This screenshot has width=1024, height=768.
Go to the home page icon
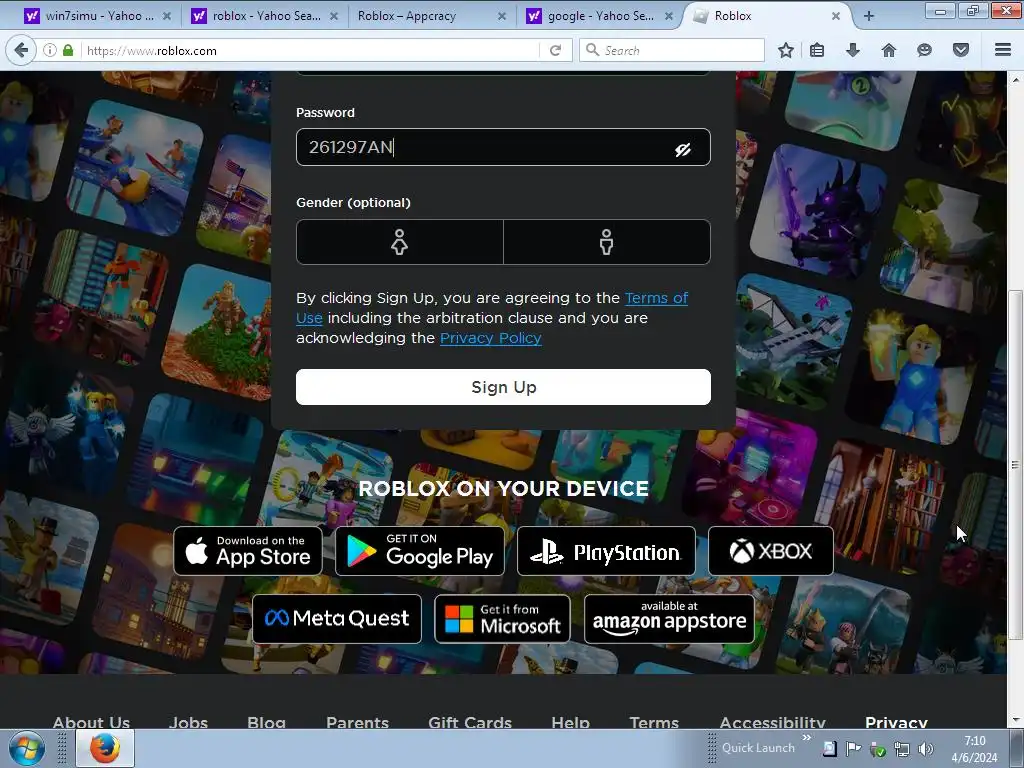click(x=889, y=50)
